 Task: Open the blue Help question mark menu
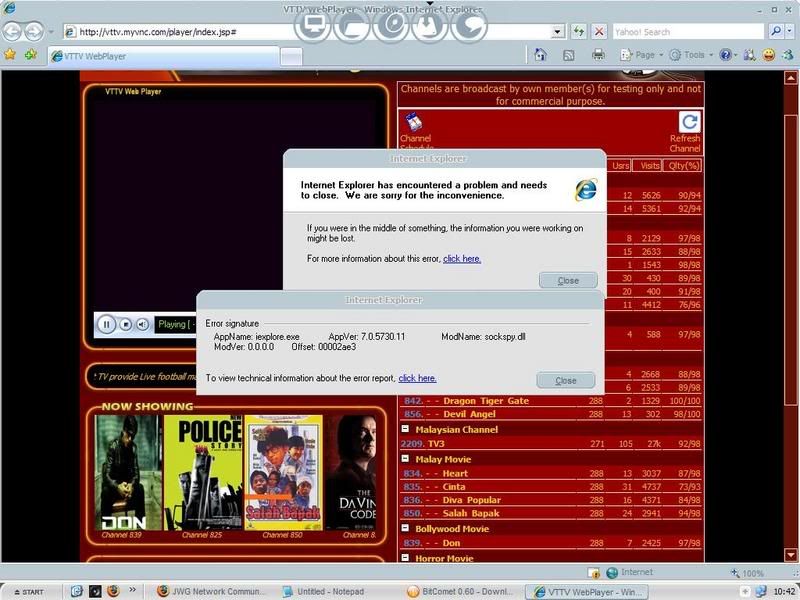pyautogui.click(x=728, y=55)
